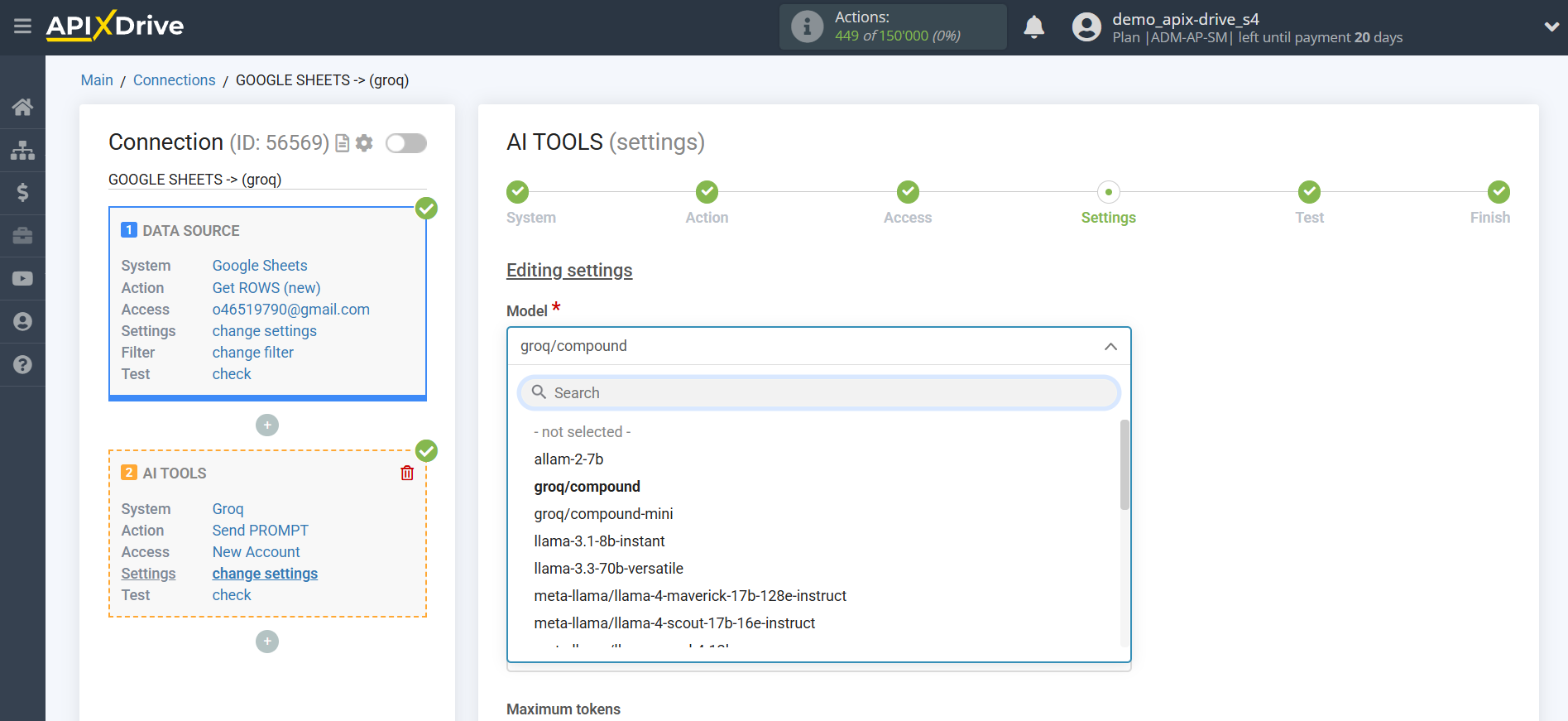Viewport: 1568px width, 721px height.
Task: Click the Action step check icon
Action: click(x=707, y=192)
